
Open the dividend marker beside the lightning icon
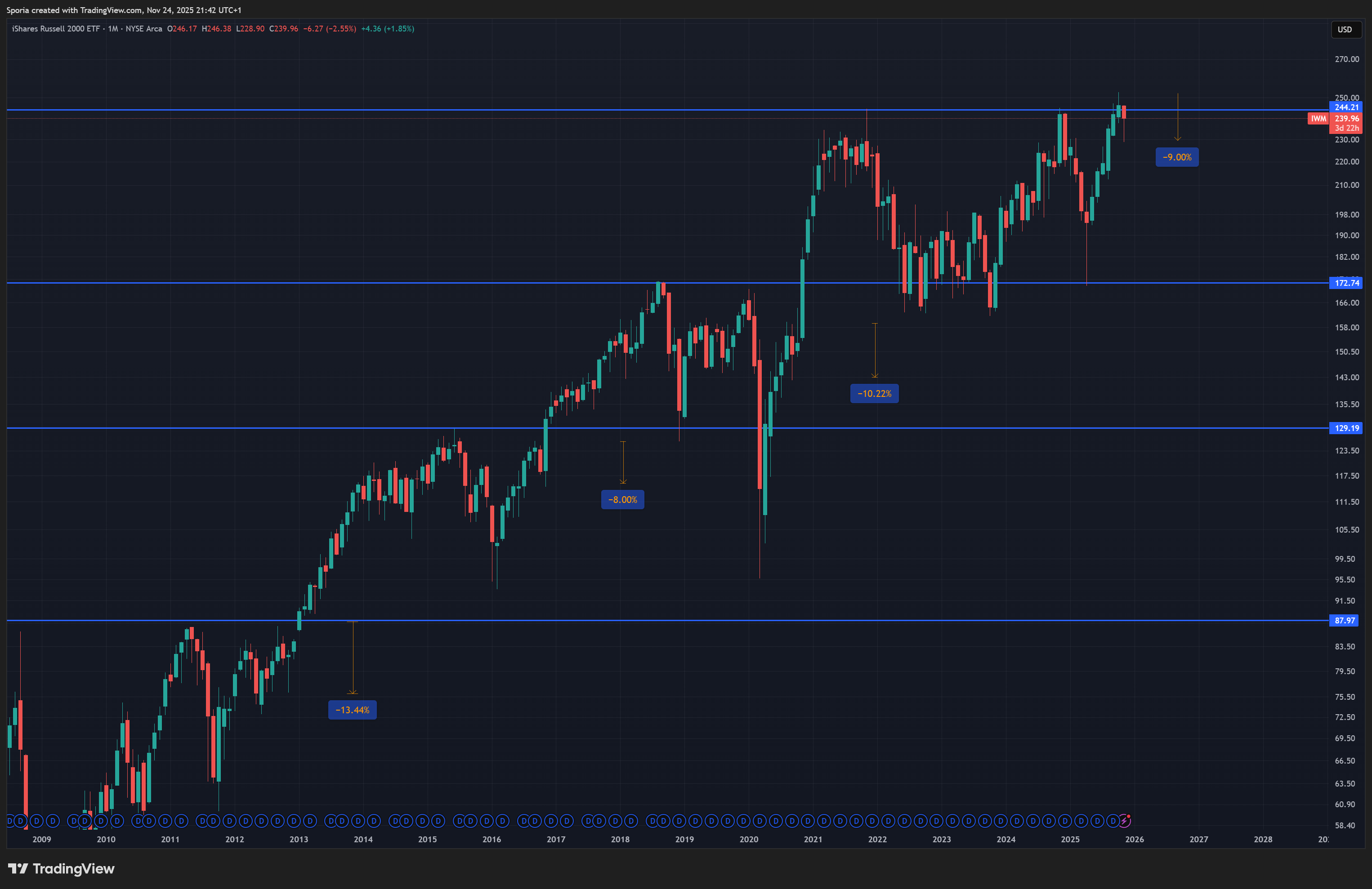pyautogui.click(x=1113, y=820)
